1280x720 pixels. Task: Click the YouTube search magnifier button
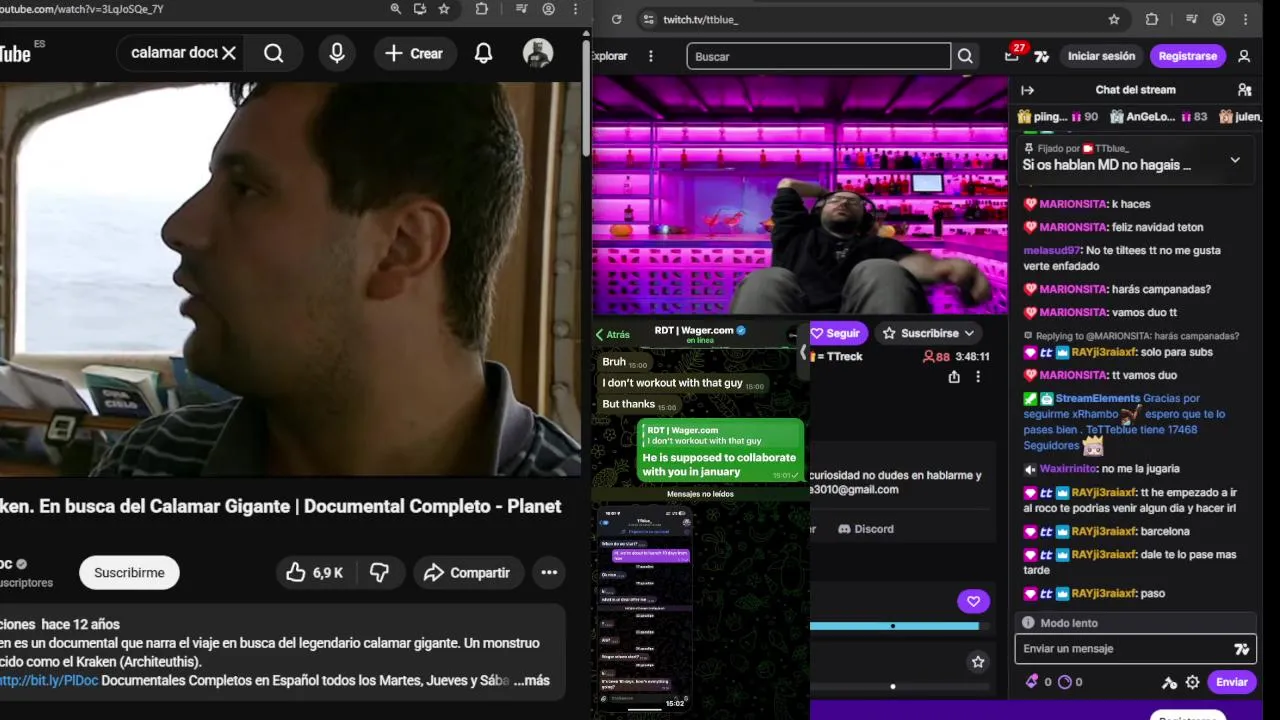[273, 53]
